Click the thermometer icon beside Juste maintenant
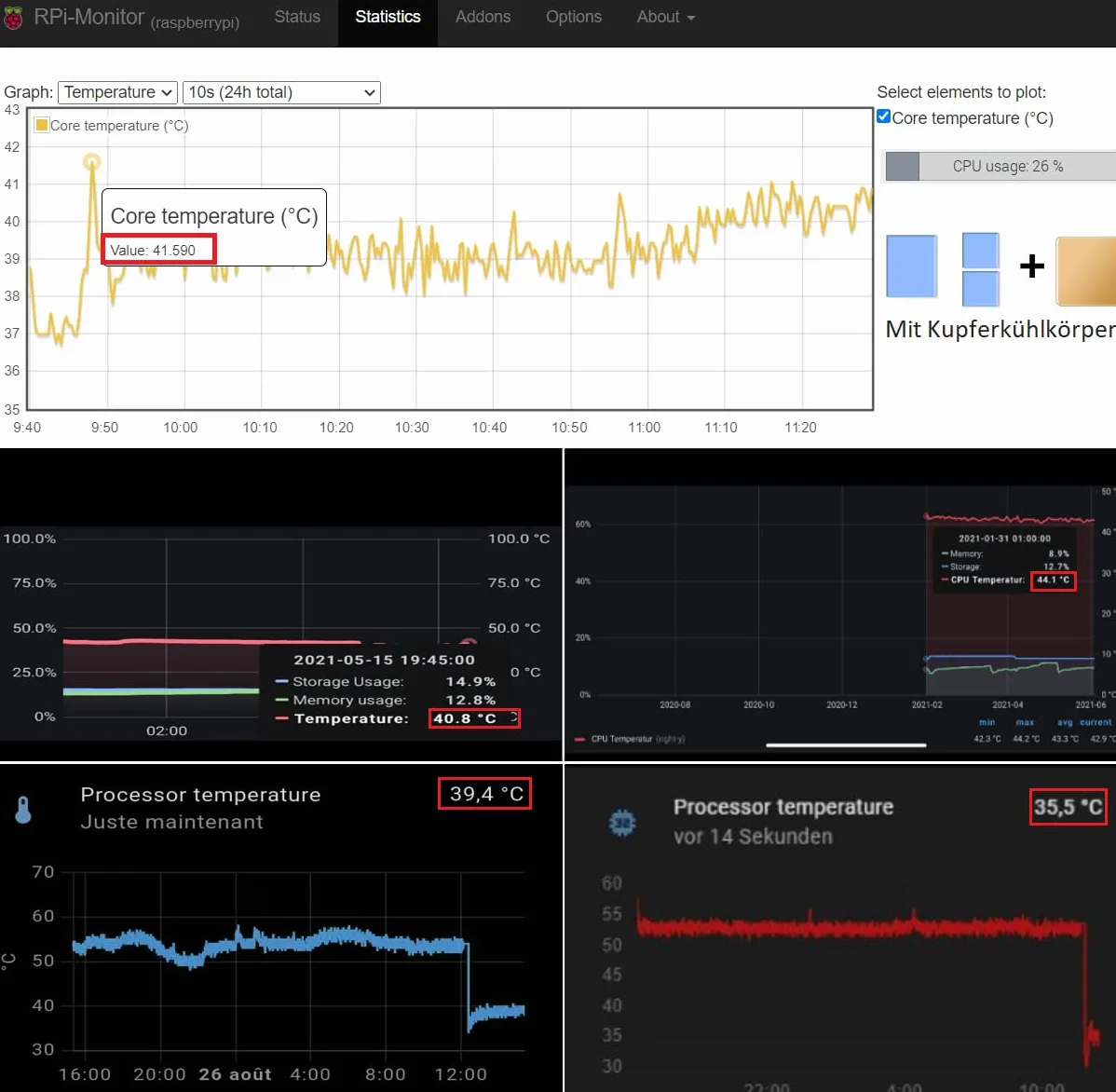 point(23,810)
